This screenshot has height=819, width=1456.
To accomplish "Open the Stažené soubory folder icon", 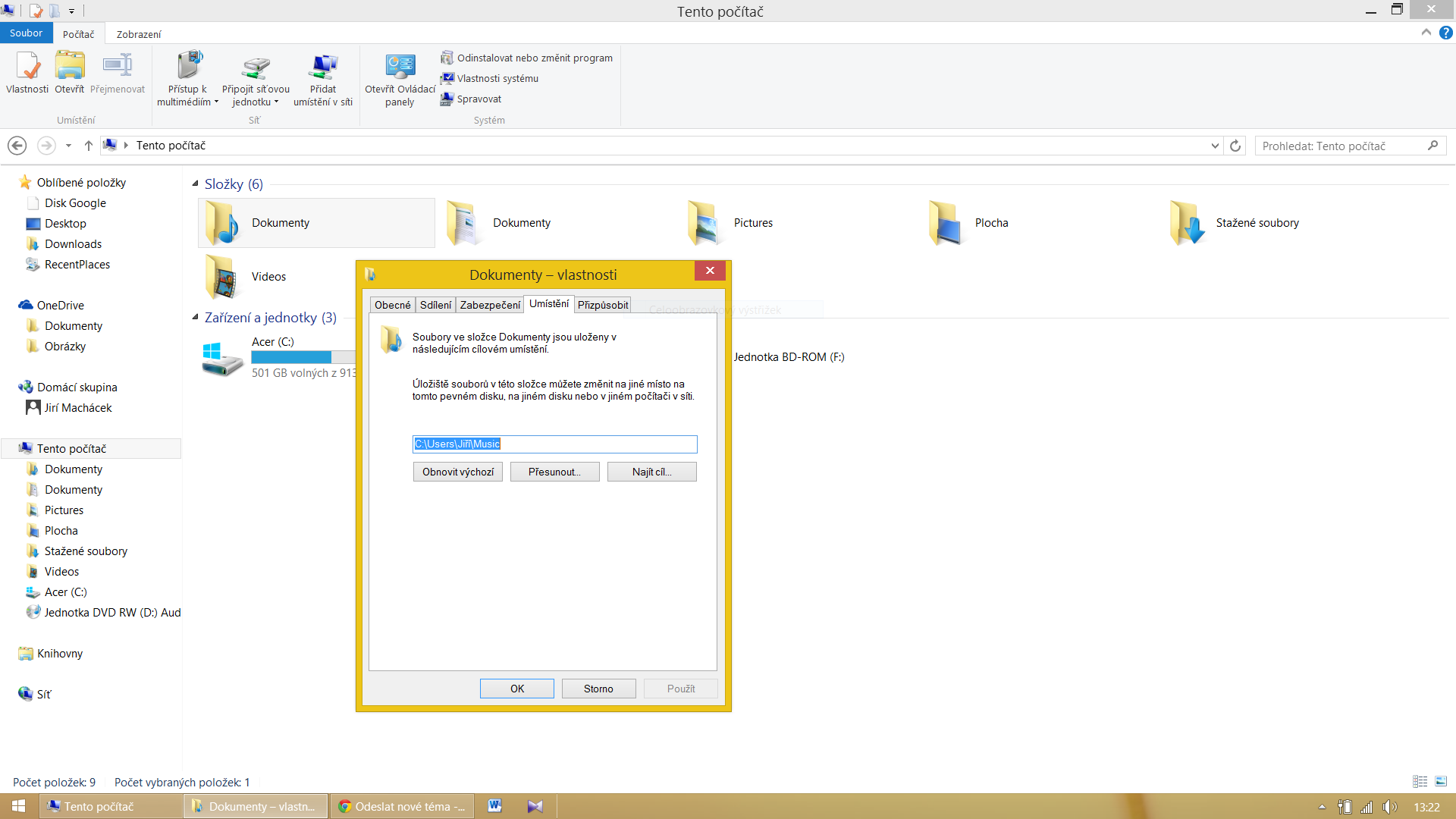I will pyautogui.click(x=1187, y=223).
